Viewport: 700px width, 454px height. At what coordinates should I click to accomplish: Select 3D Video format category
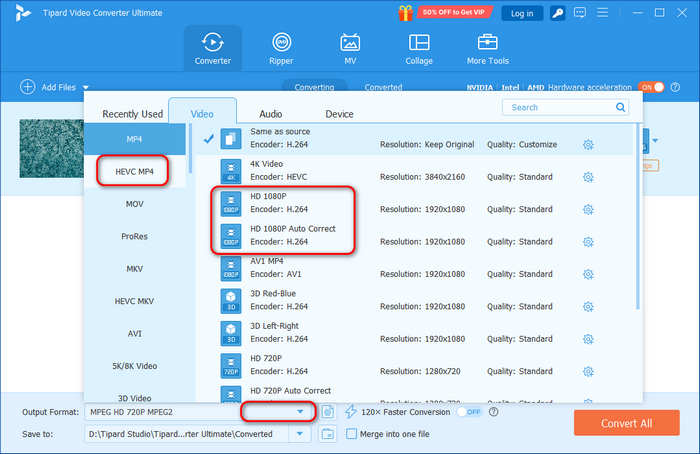click(x=134, y=396)
